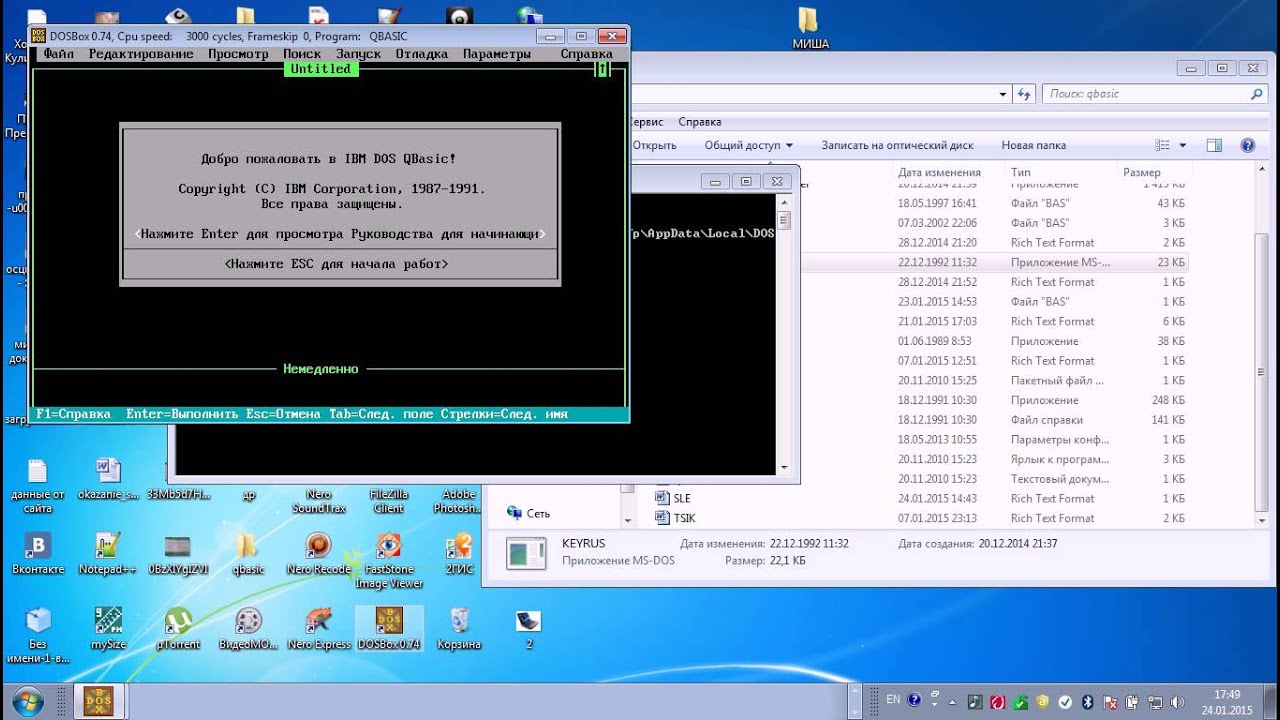
Task: Open the Редактирование menu in QBasic
Action: coord(141,54)
